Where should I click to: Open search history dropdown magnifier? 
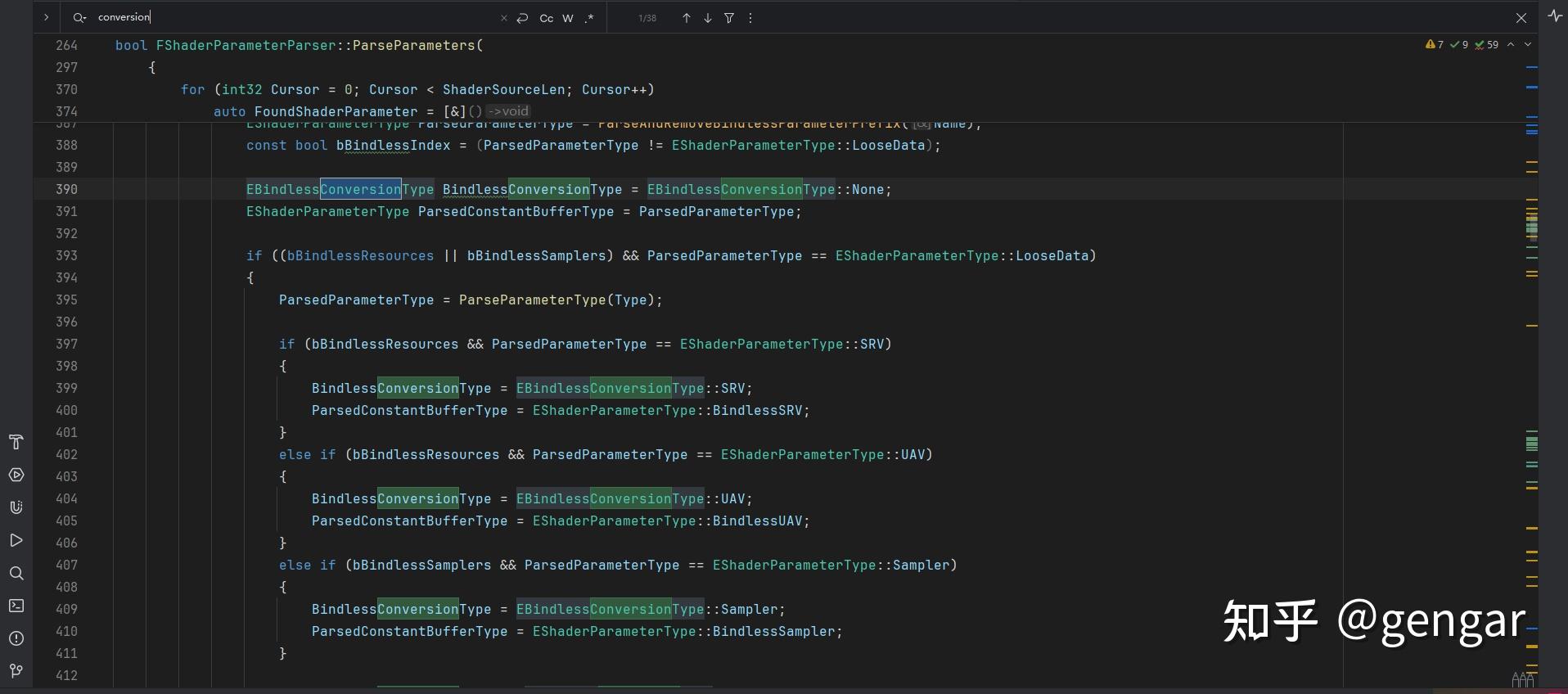(79, 17)
